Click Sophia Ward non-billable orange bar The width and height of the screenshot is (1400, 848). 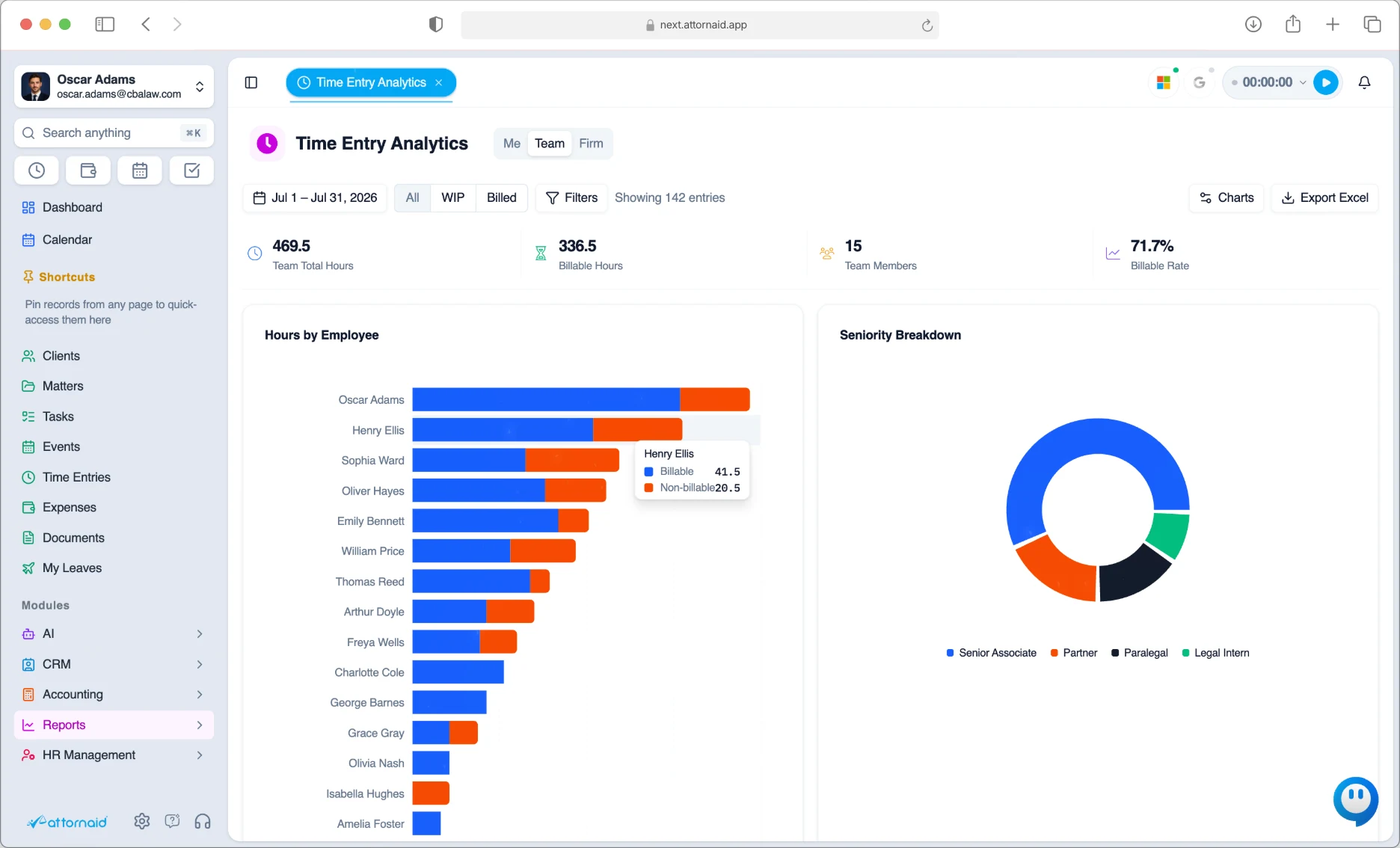click(572, 460)
